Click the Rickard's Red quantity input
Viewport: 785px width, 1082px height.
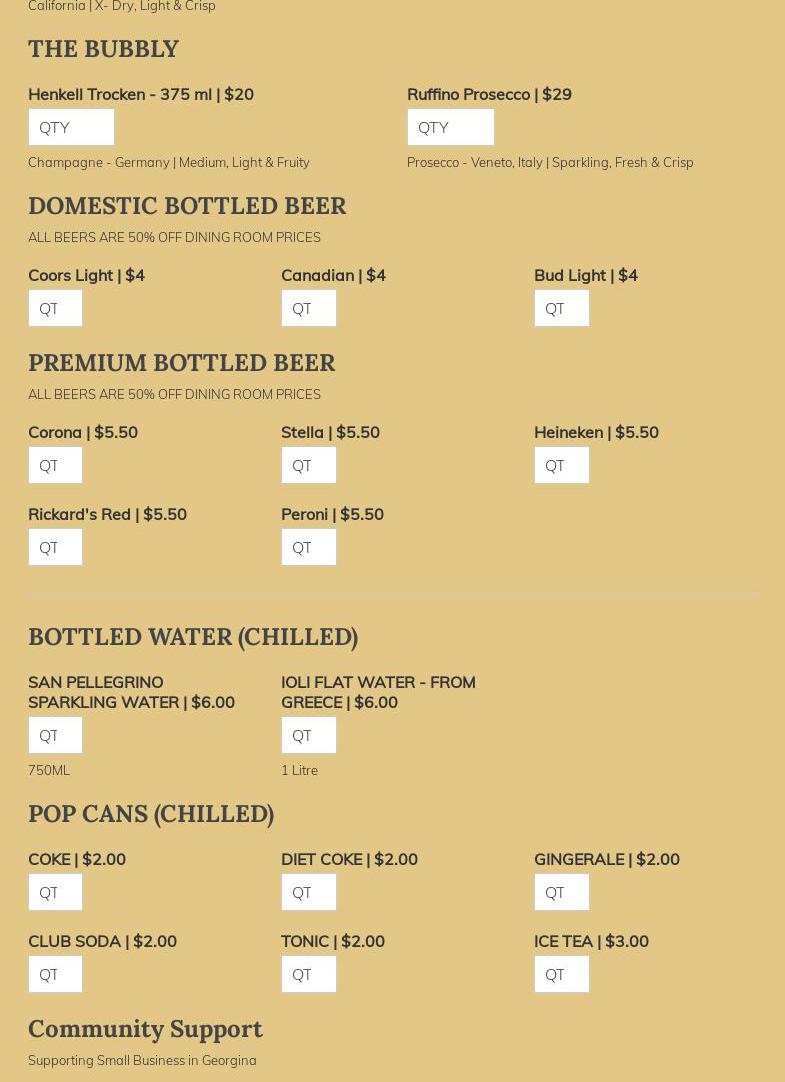(x=55, y=547)
